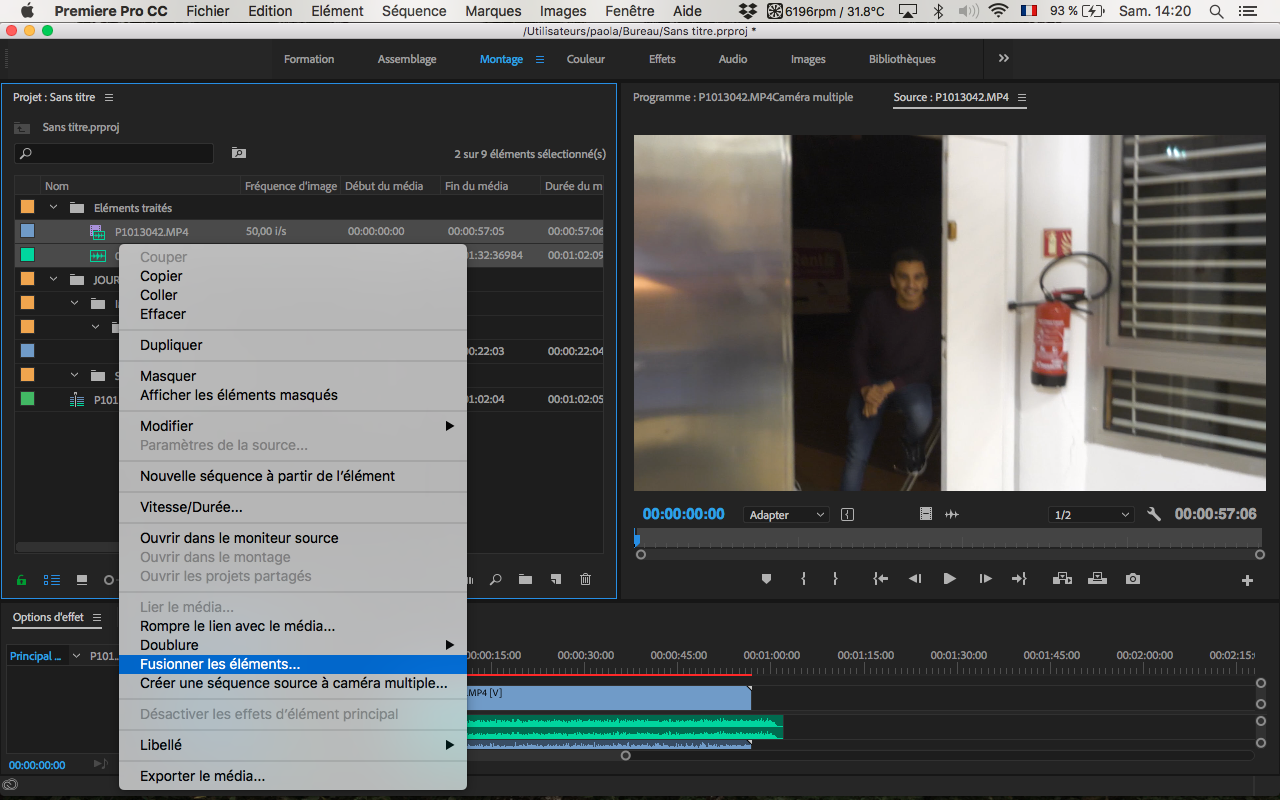1280x800 pixels.
Task: Choose Exporter le média… option
Action: (293, 776)
